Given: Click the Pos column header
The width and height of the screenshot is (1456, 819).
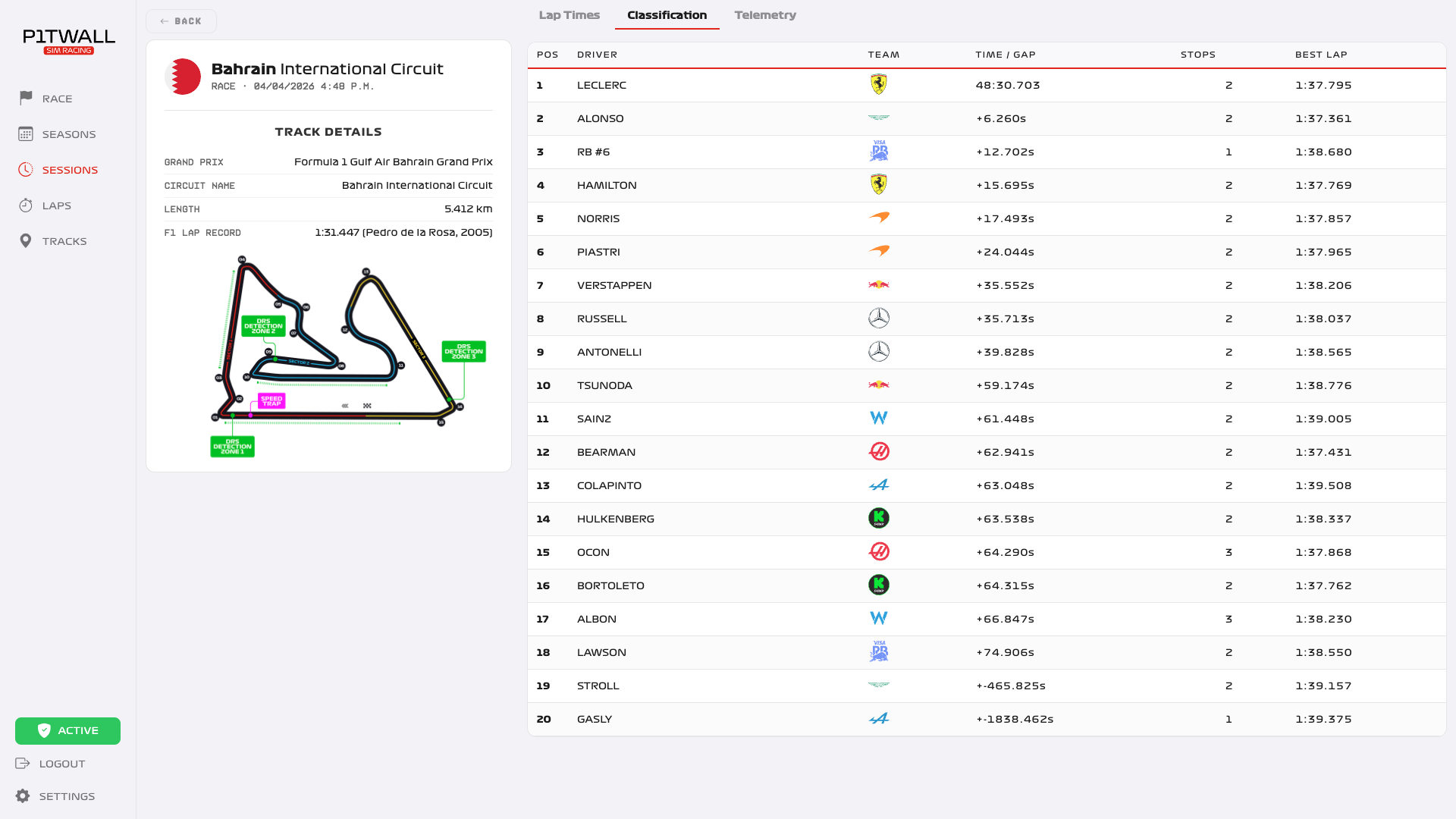Looking at the screenshot, I should [x=548, y=55].
